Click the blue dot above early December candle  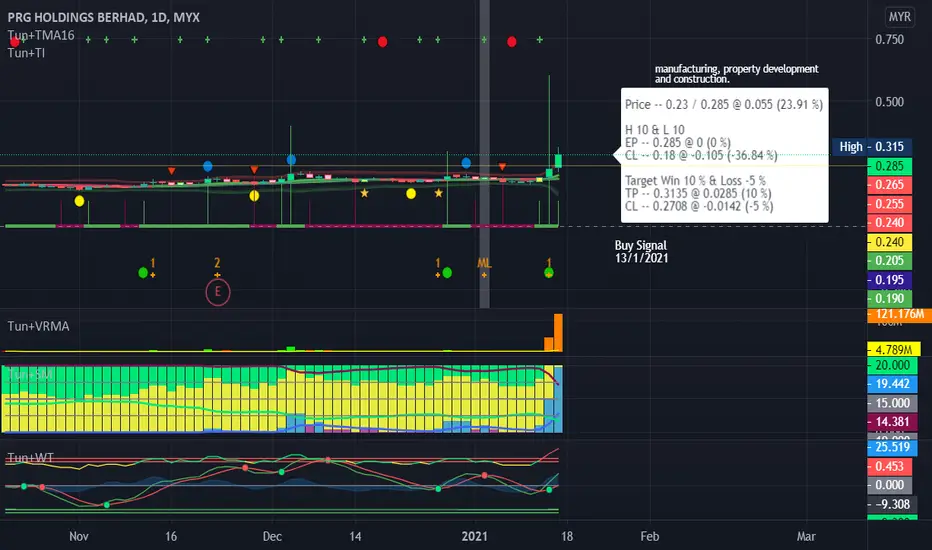tap(291, 159)
